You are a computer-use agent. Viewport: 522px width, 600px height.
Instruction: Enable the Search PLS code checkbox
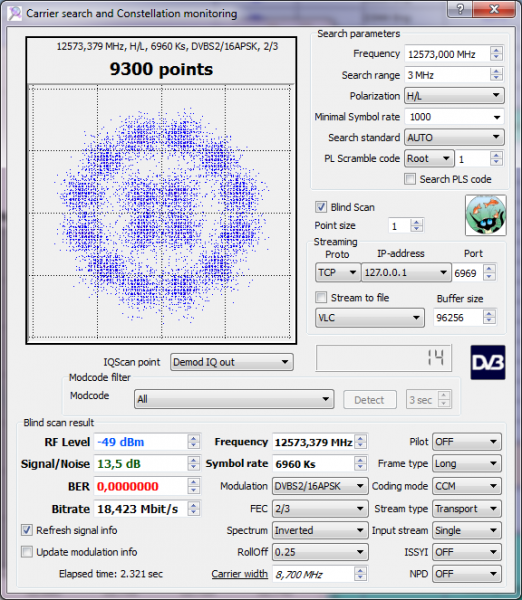410,179
